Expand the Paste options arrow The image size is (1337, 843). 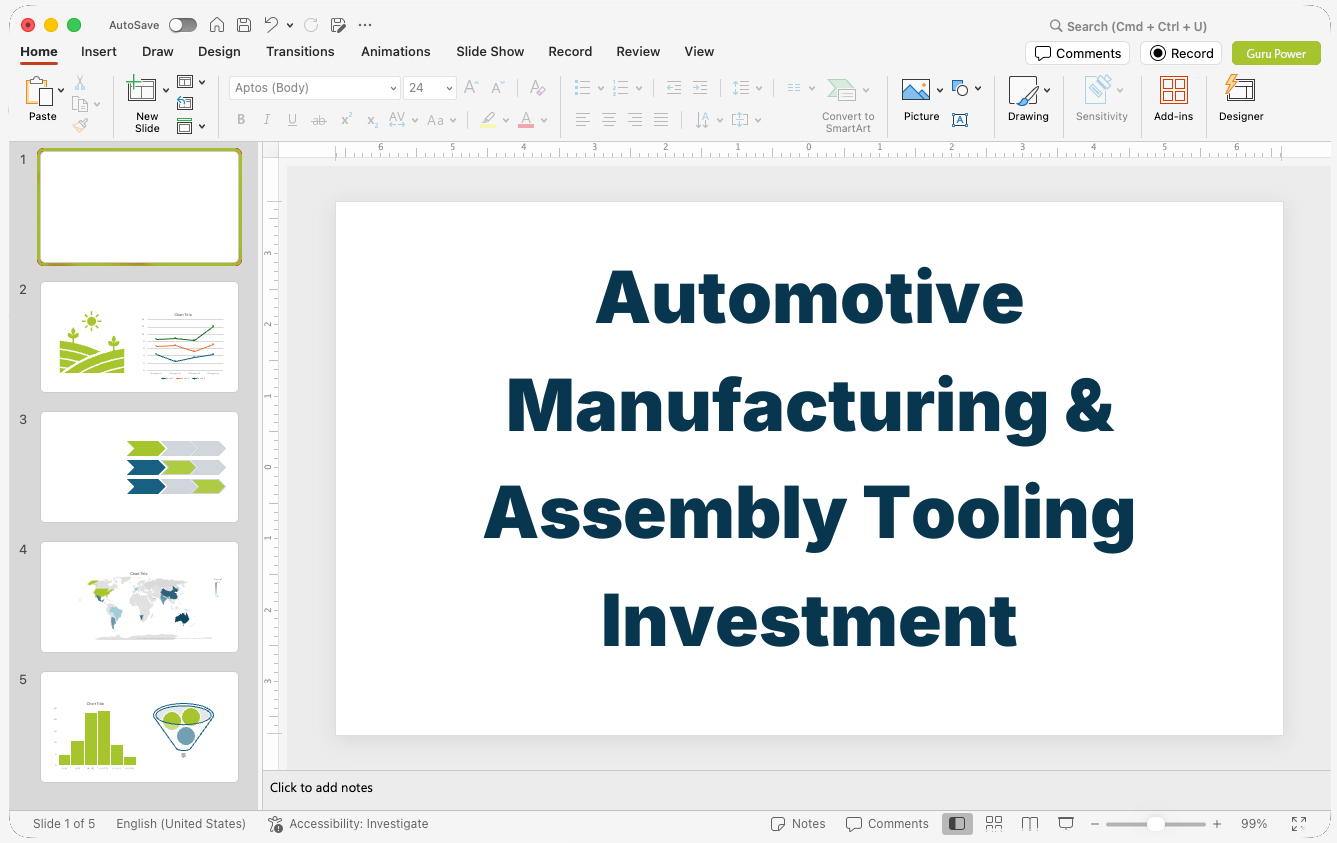coord(62,91)
